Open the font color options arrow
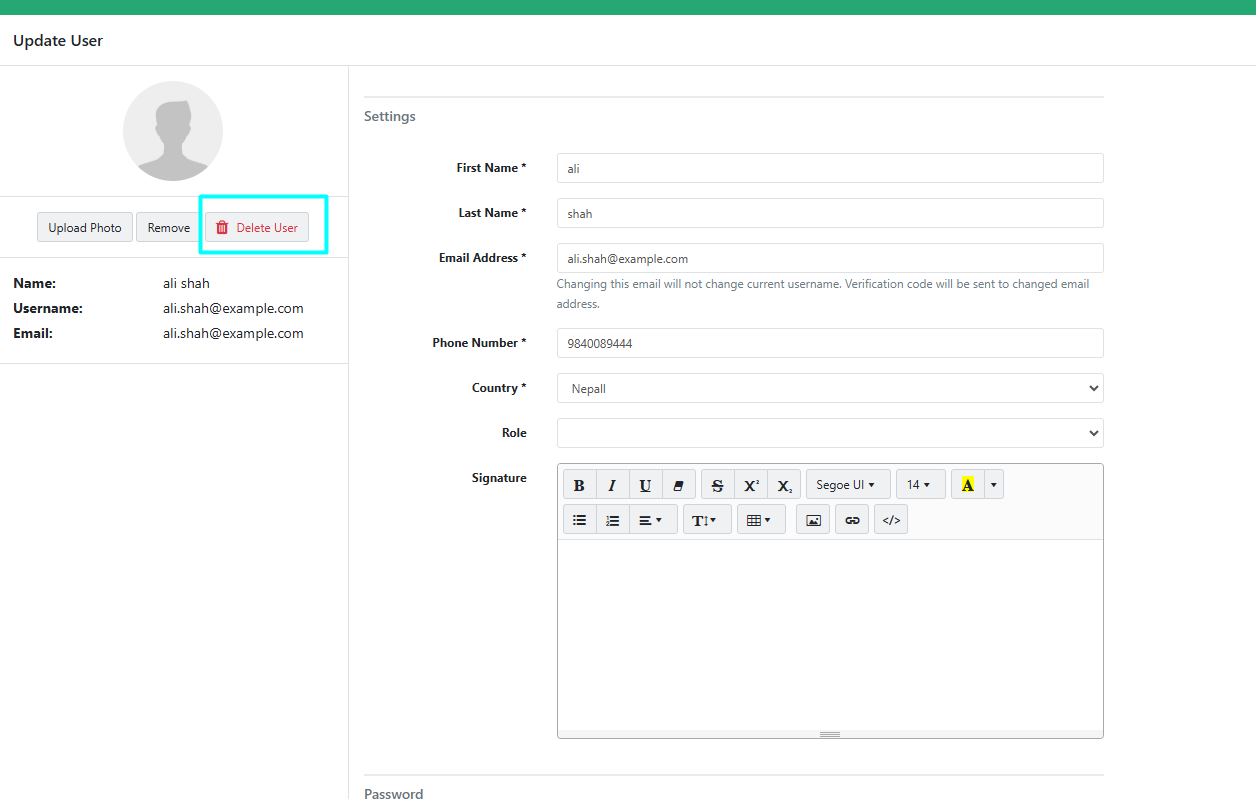 993,485
